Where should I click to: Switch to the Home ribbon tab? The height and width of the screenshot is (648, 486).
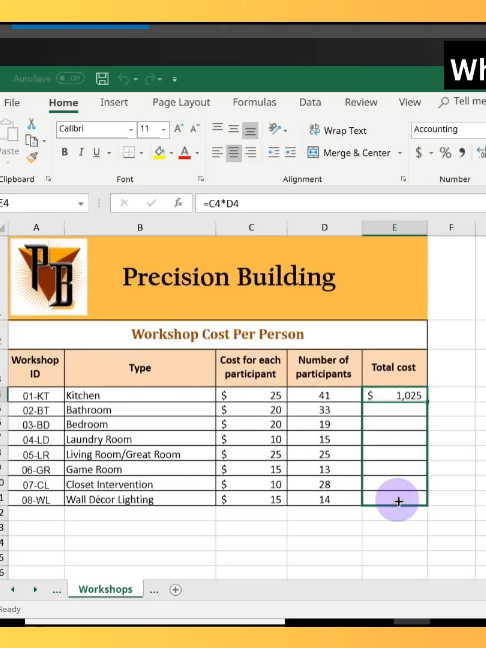[x=63, y=102]
